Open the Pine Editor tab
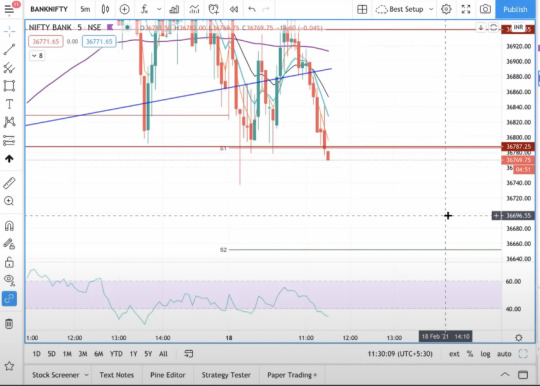Viewport: 540px width, 386px height. (x=167, y=375)
